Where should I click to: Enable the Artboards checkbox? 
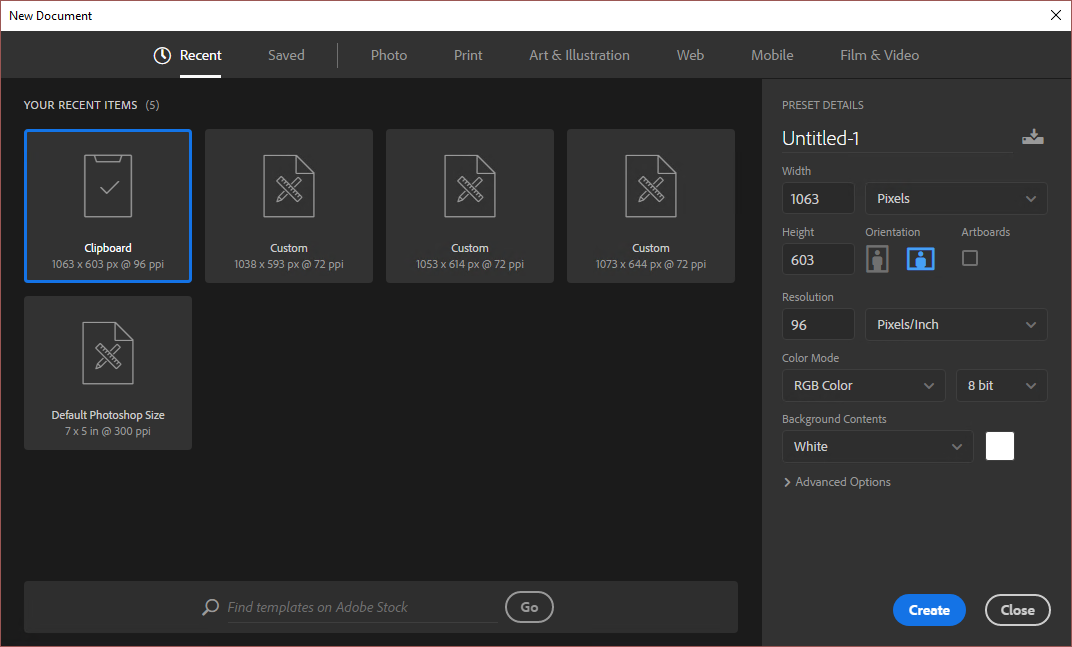[x=969, y=258]
